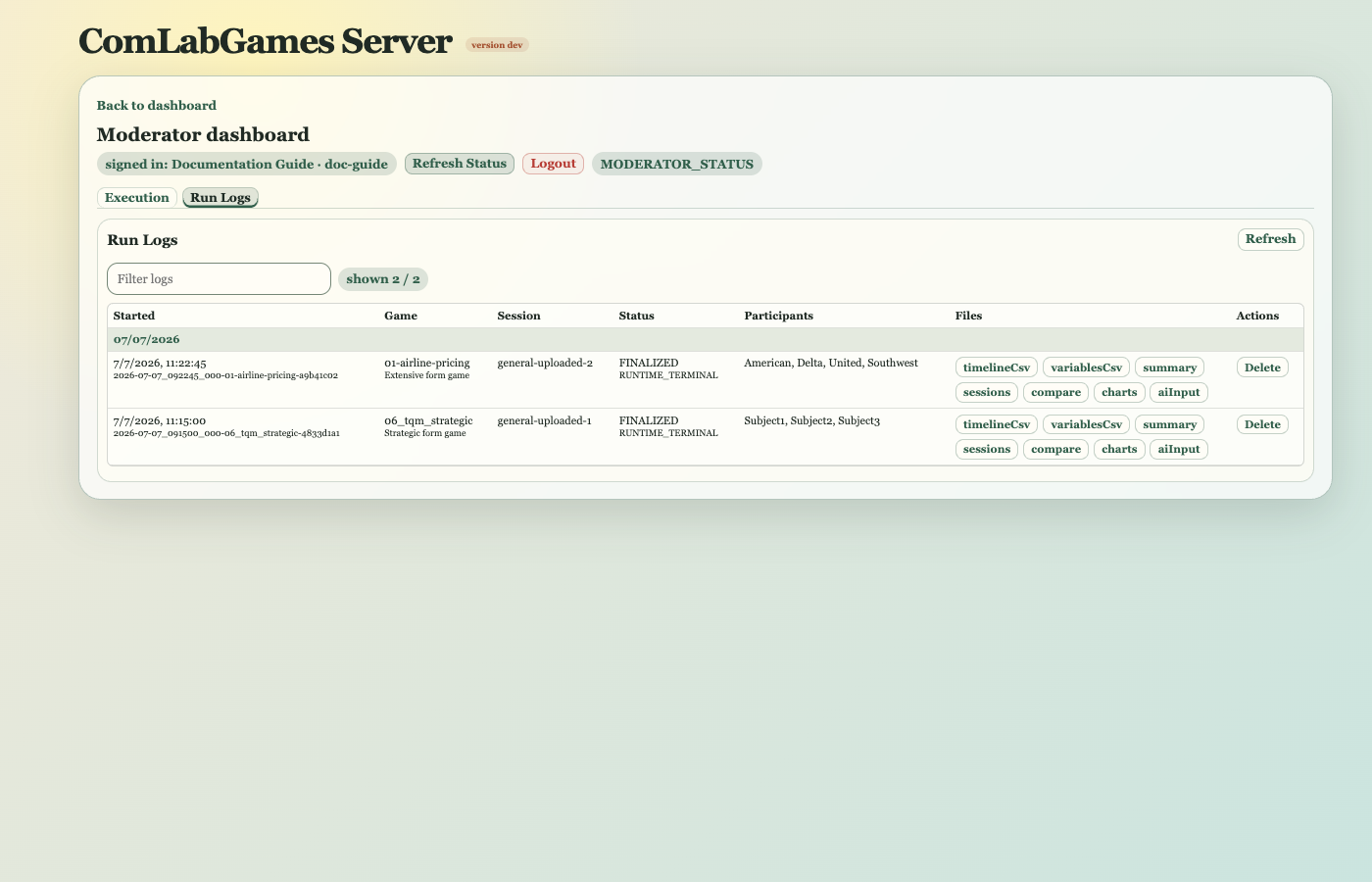Click the Moderator dashboard heading

coord(203,134)
